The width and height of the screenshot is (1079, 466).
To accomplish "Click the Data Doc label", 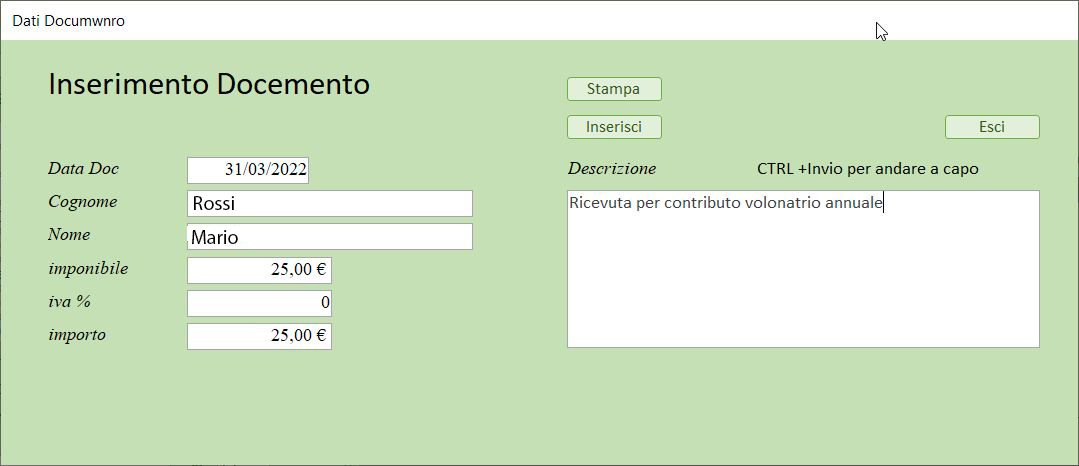I will [x=83, y=168].
